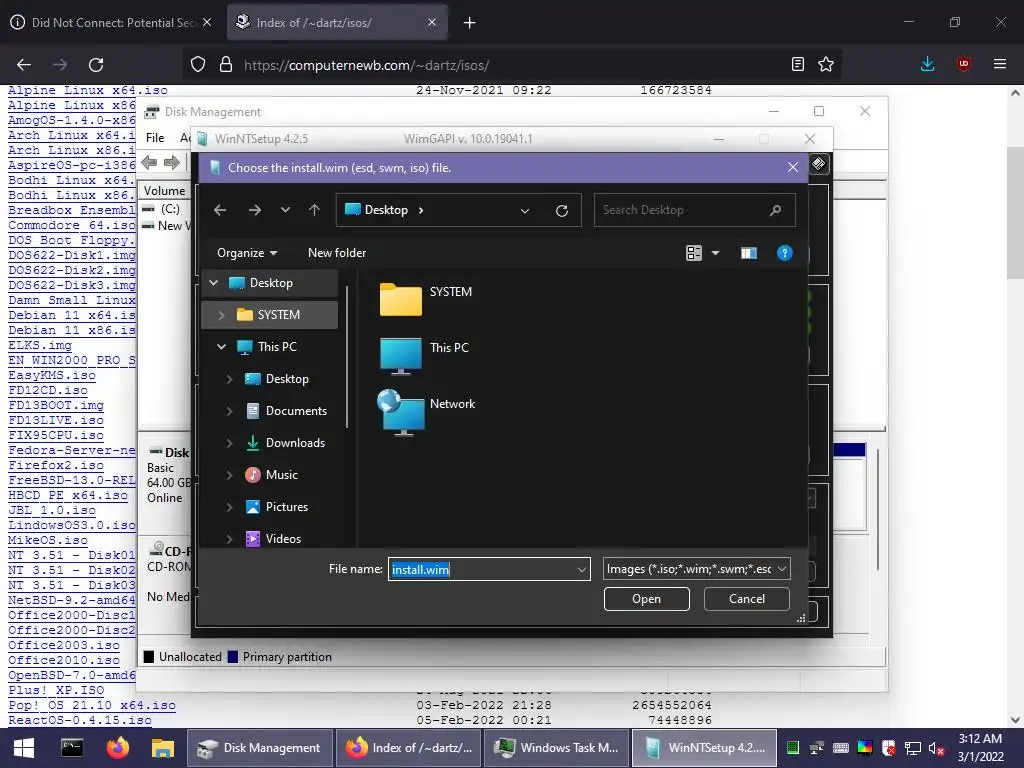Click the File name input field
The image size is (1024, 768).
click(482, 569)
